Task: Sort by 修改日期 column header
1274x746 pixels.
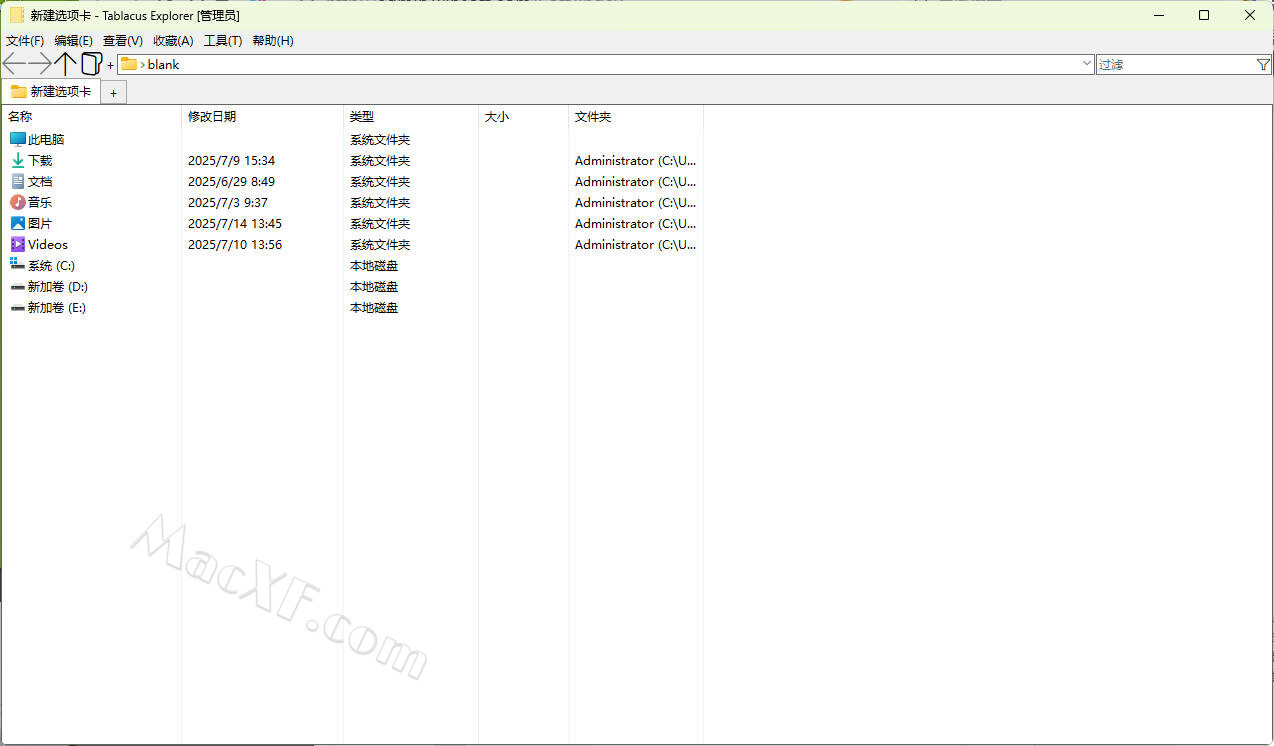Action: (262, 117)
